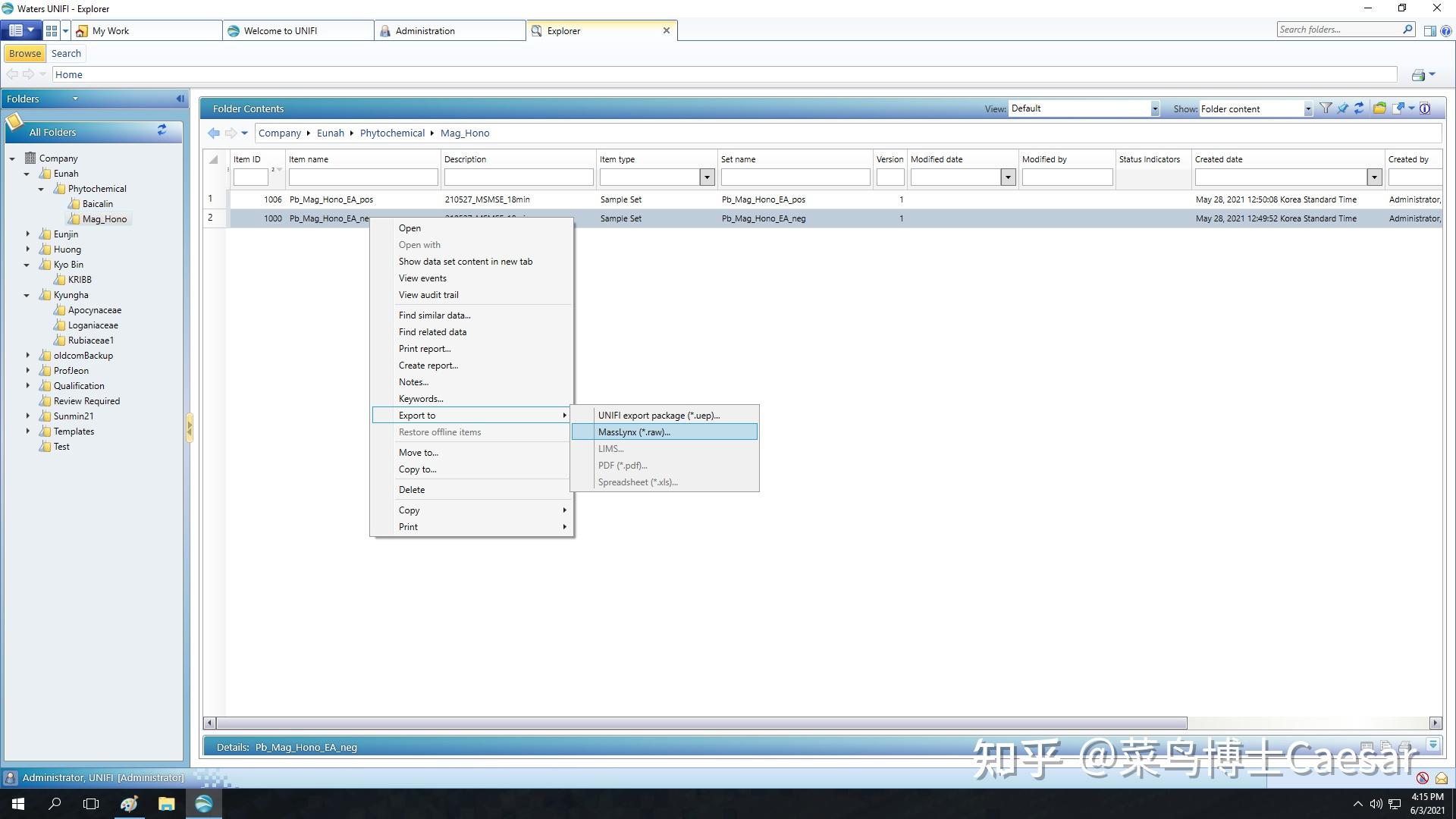Click the pin icon in Folder Contents header
The width and height of the screenshot is (1456, 819).
(1342, 108)
